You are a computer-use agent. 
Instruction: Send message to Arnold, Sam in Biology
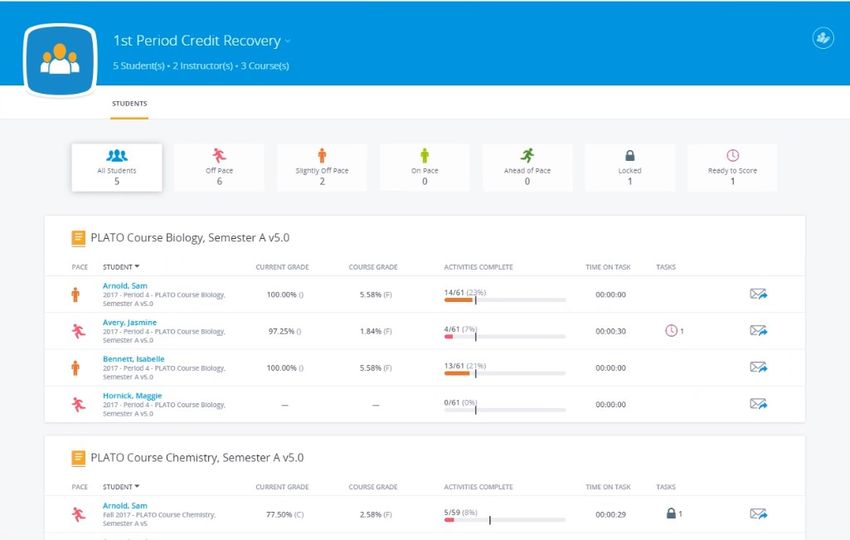758,294
